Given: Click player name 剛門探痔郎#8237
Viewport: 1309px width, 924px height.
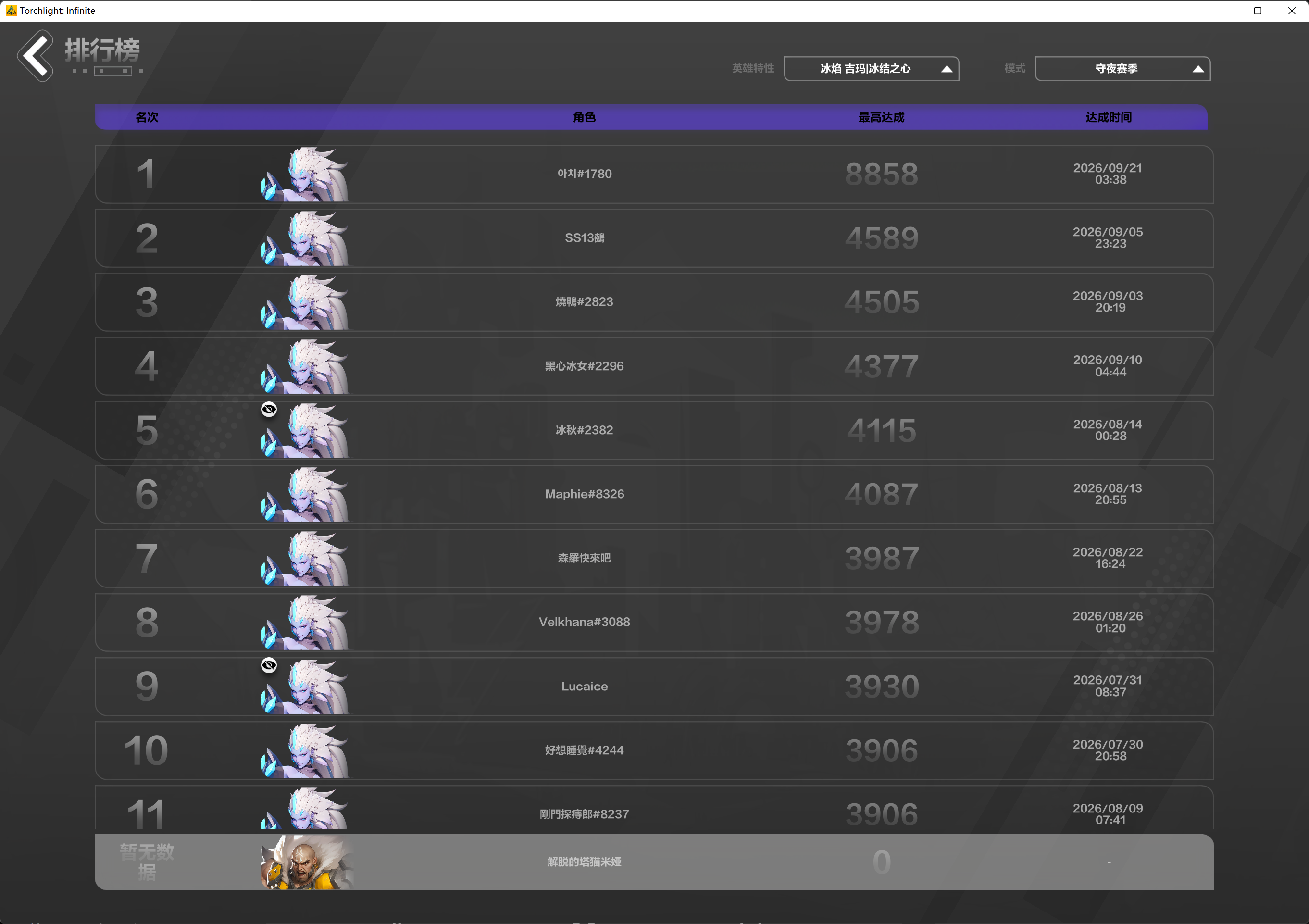Looking at the screenshot, I should coord(585,814).
